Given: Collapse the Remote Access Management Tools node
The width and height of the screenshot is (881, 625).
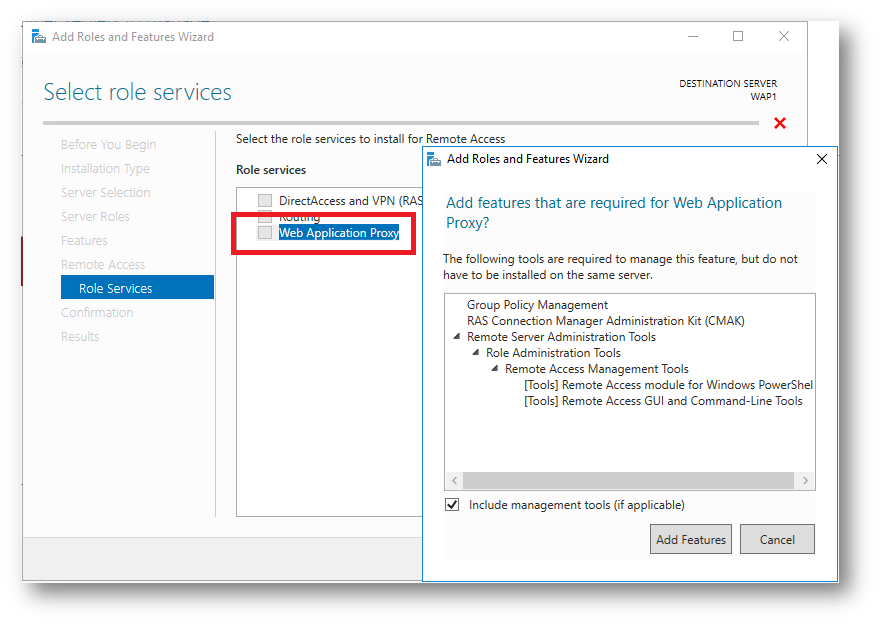Looking at the screenshot, I should coord(495,369).
